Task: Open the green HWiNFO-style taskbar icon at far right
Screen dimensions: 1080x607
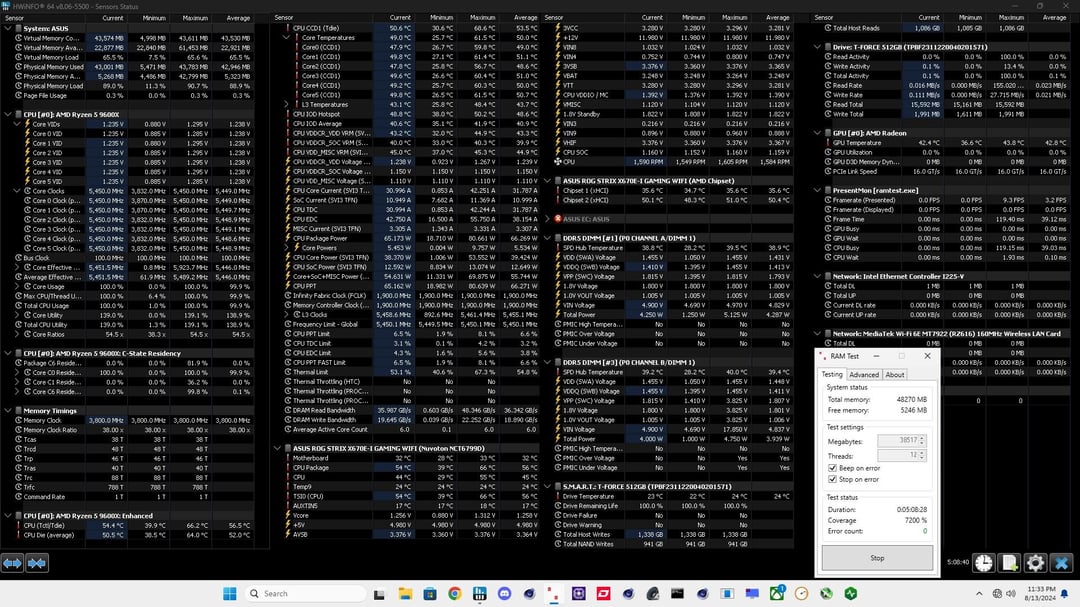Action: click(851, 593)
